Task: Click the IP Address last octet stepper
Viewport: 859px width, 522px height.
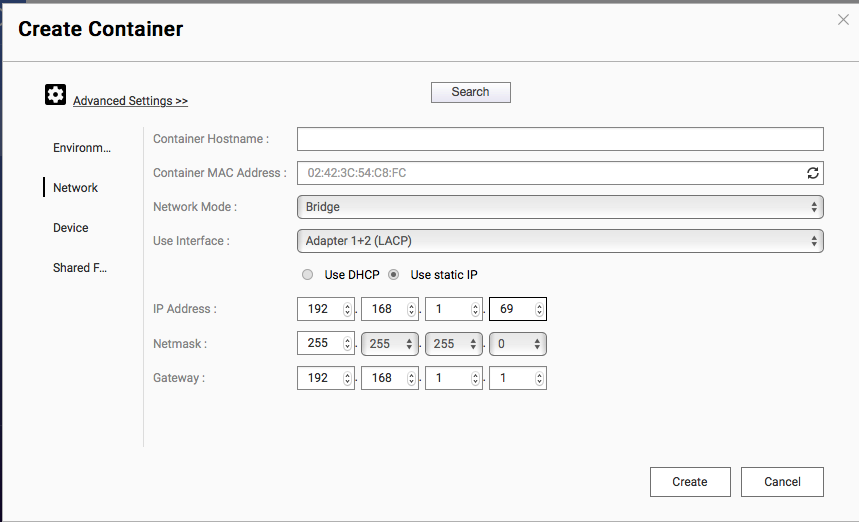Action: click(x=539, y=309)
